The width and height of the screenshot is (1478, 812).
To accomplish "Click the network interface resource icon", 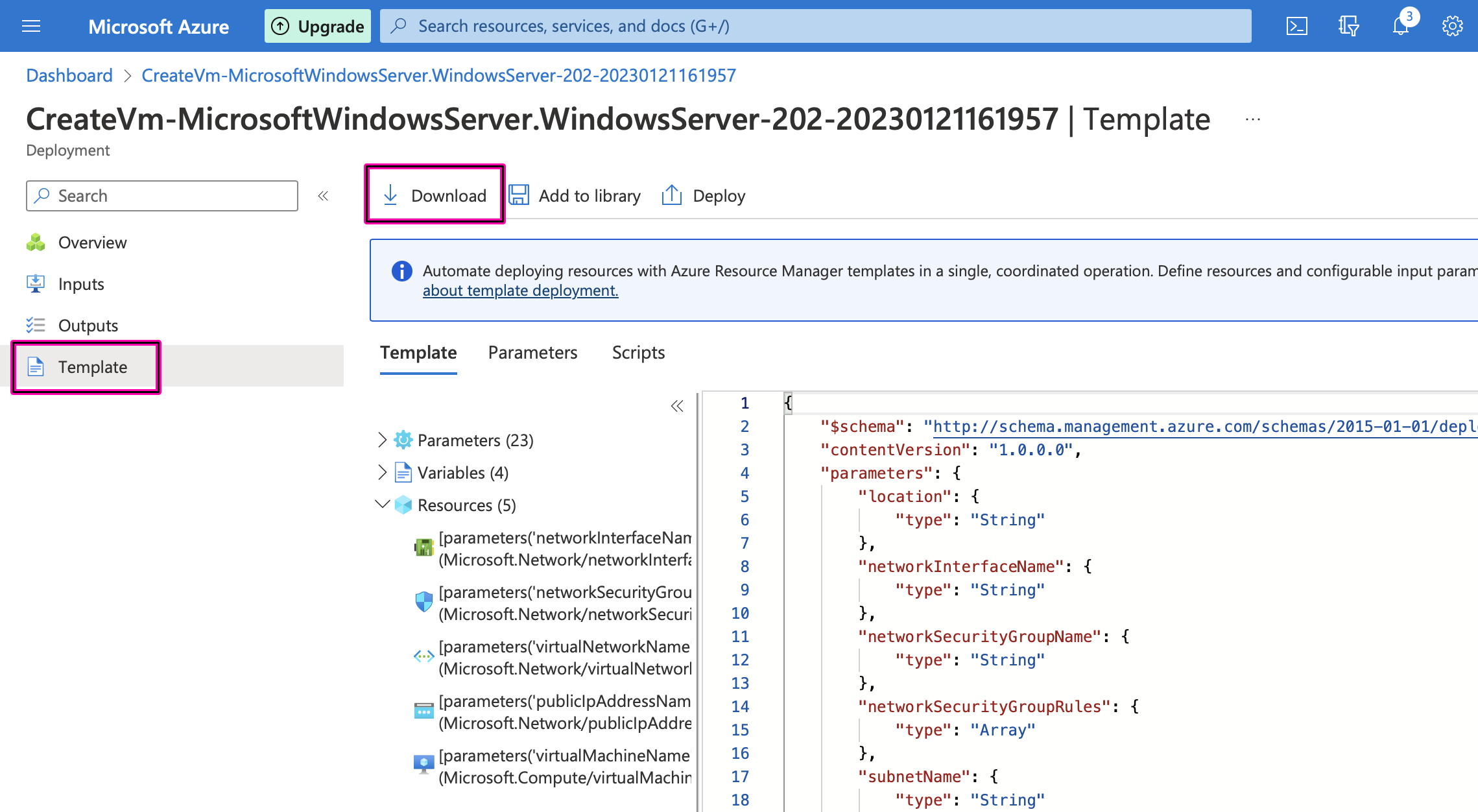I will click(424, 547).
